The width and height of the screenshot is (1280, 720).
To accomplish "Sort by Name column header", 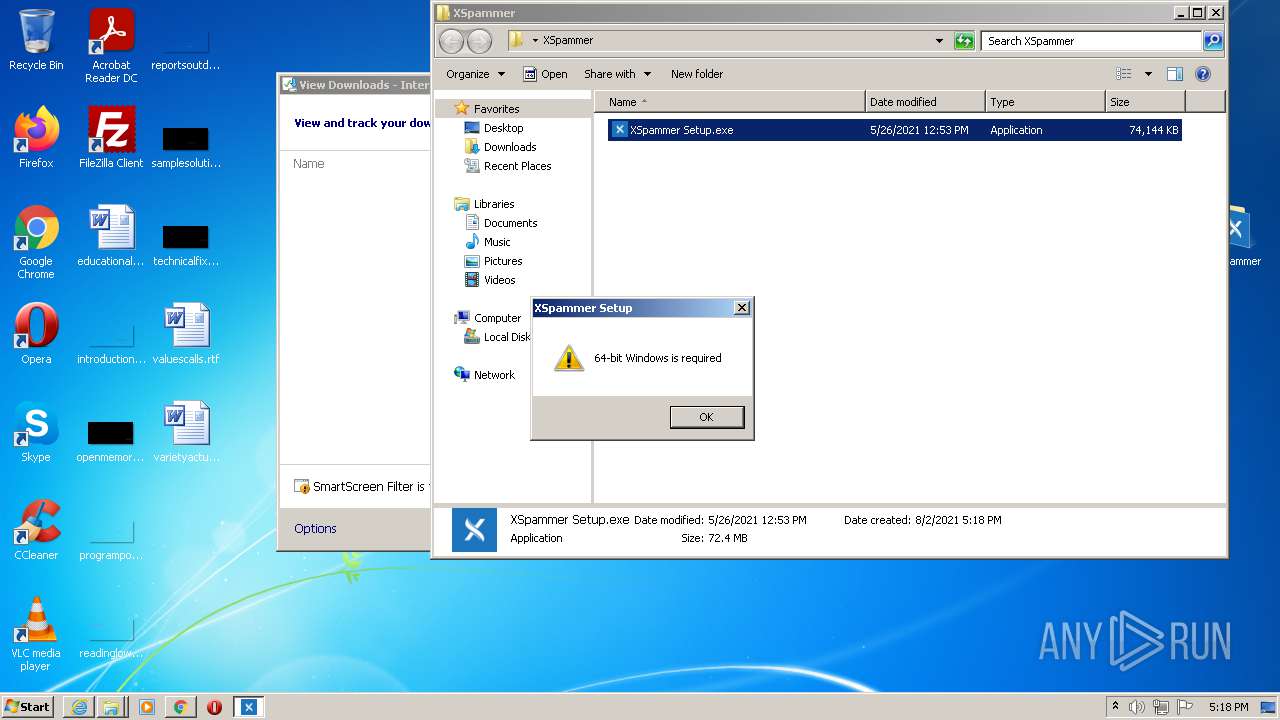I will pos(730,102).
